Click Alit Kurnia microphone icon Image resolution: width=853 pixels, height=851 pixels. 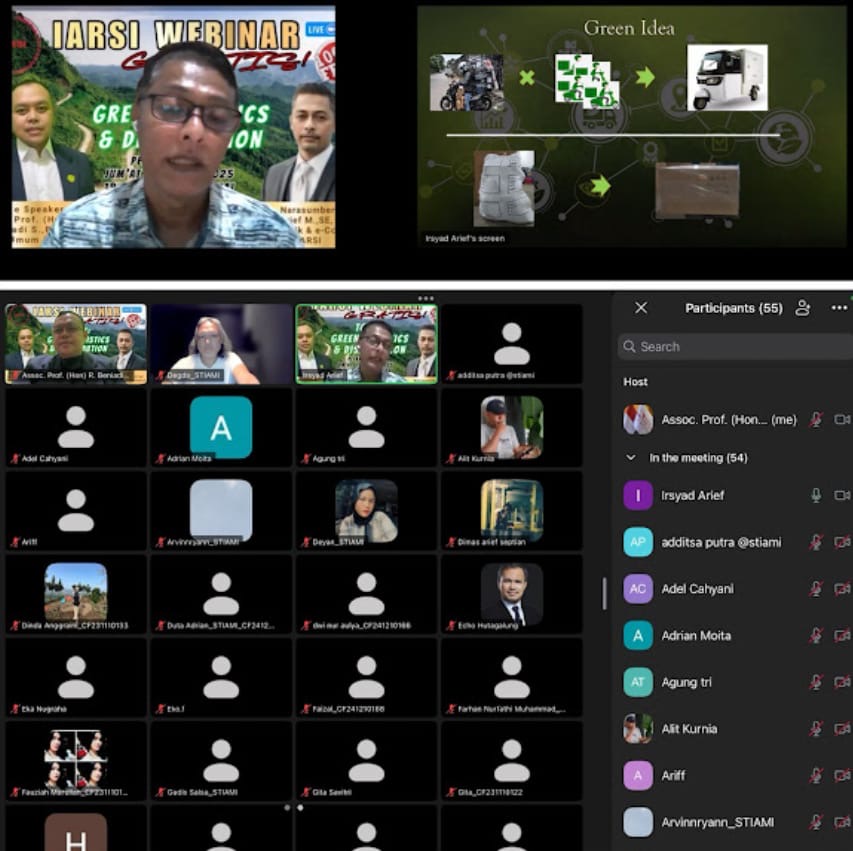click(815, 729)
